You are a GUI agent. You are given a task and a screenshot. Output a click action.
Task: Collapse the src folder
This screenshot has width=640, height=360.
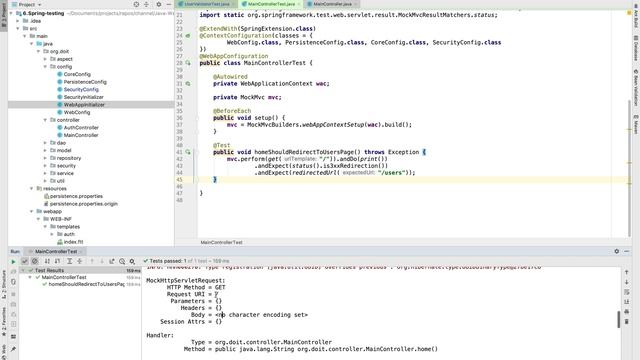point(18,29)
